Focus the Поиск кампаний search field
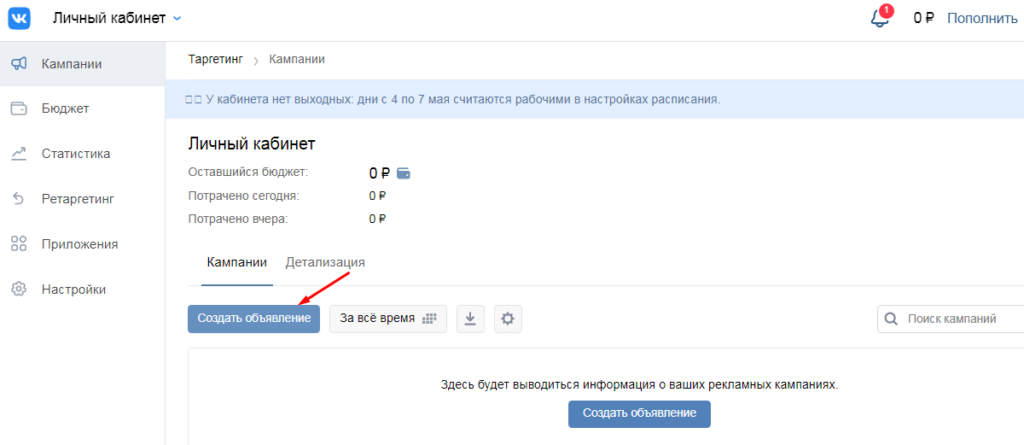The height and width of the screenshot is (445, 1024). [960, 319]
